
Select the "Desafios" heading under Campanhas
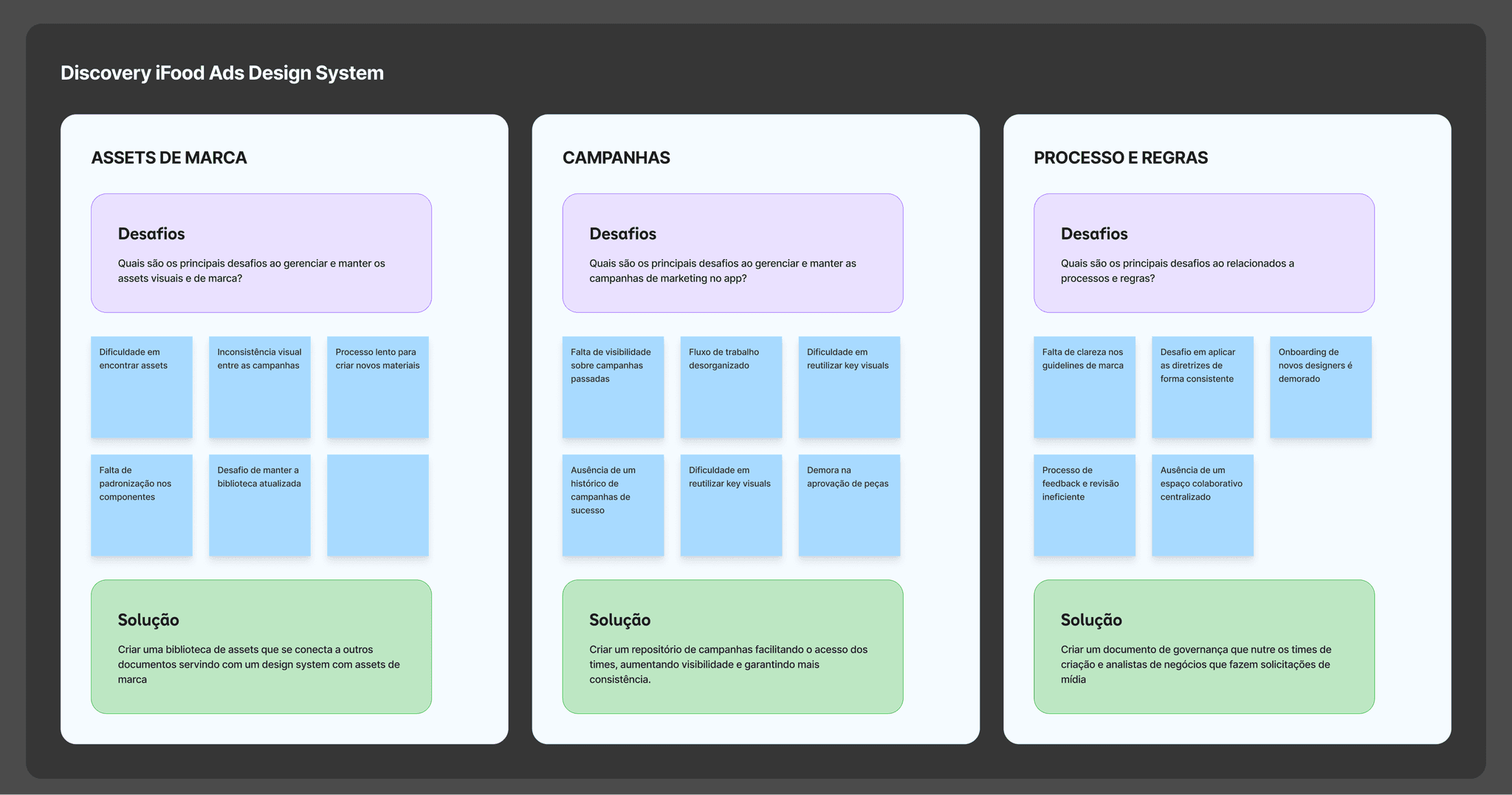click(623, 234)
